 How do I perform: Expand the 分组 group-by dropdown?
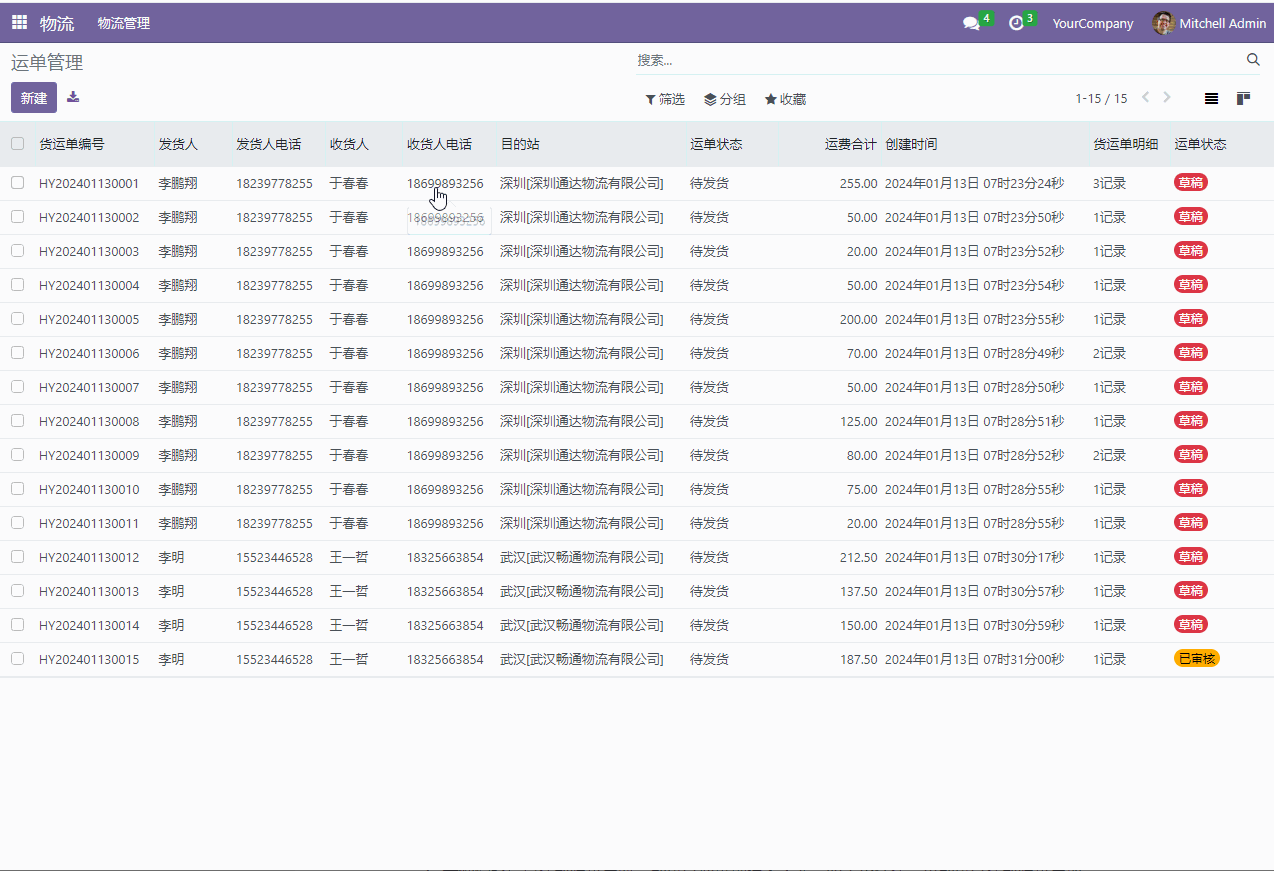(x=725, y=99)
